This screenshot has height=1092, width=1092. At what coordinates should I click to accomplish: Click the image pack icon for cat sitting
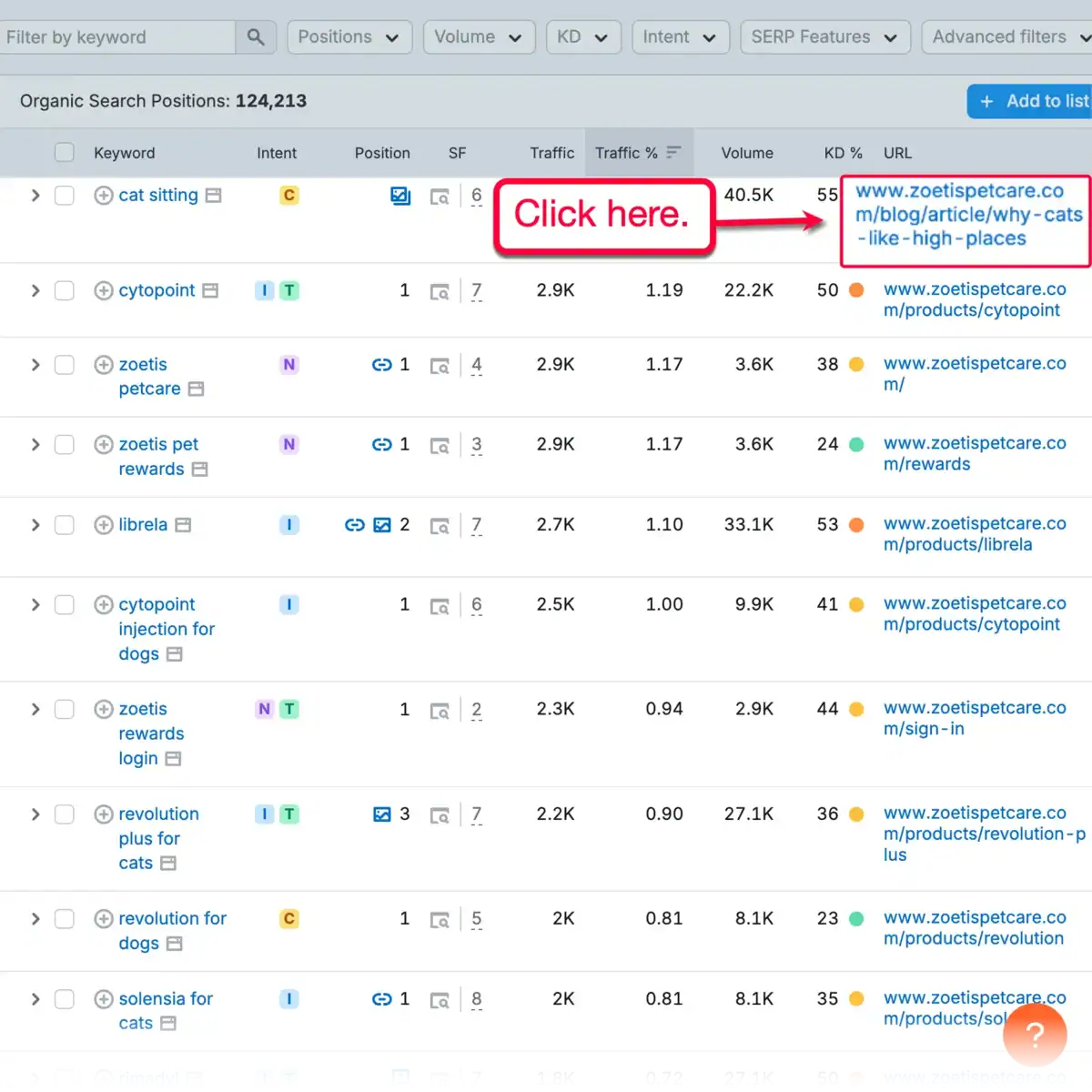[400, 195]
